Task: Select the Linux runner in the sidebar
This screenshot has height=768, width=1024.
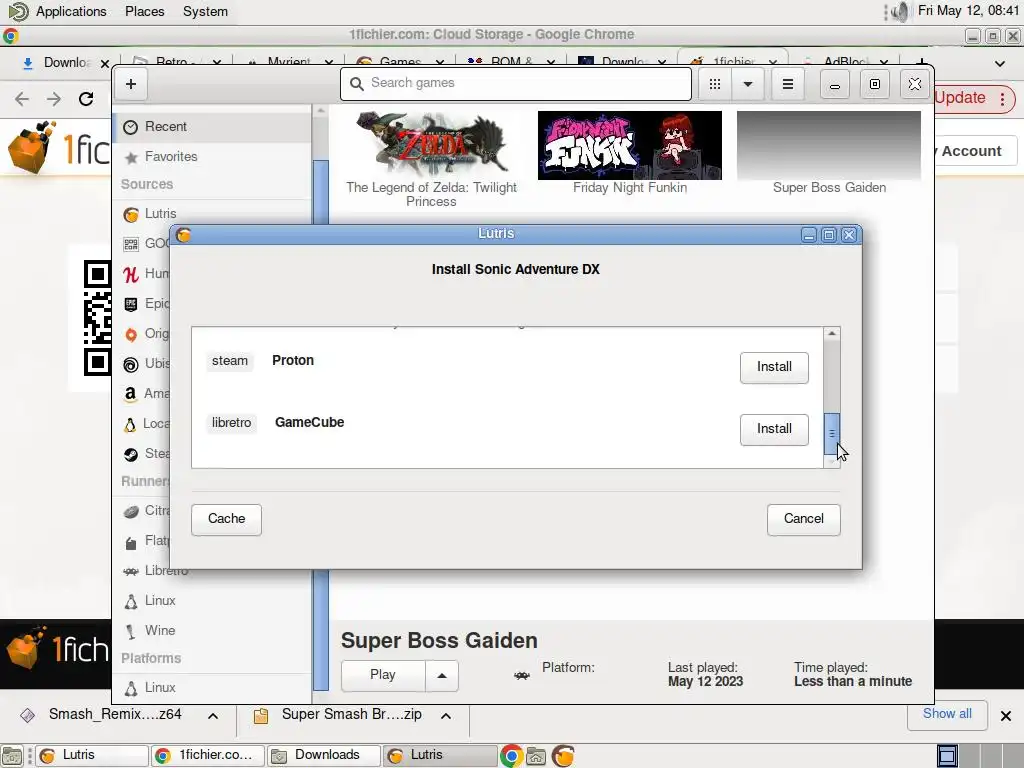Action: pos(212,601)
